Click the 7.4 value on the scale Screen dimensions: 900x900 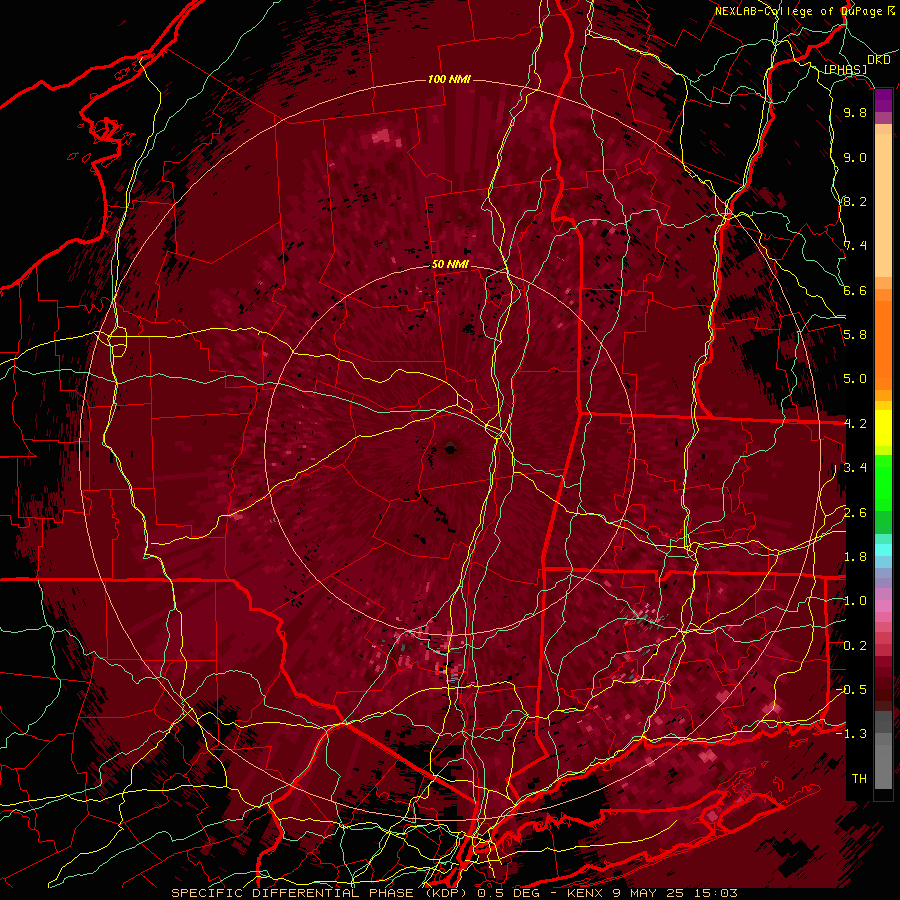(x=855, y=246)
